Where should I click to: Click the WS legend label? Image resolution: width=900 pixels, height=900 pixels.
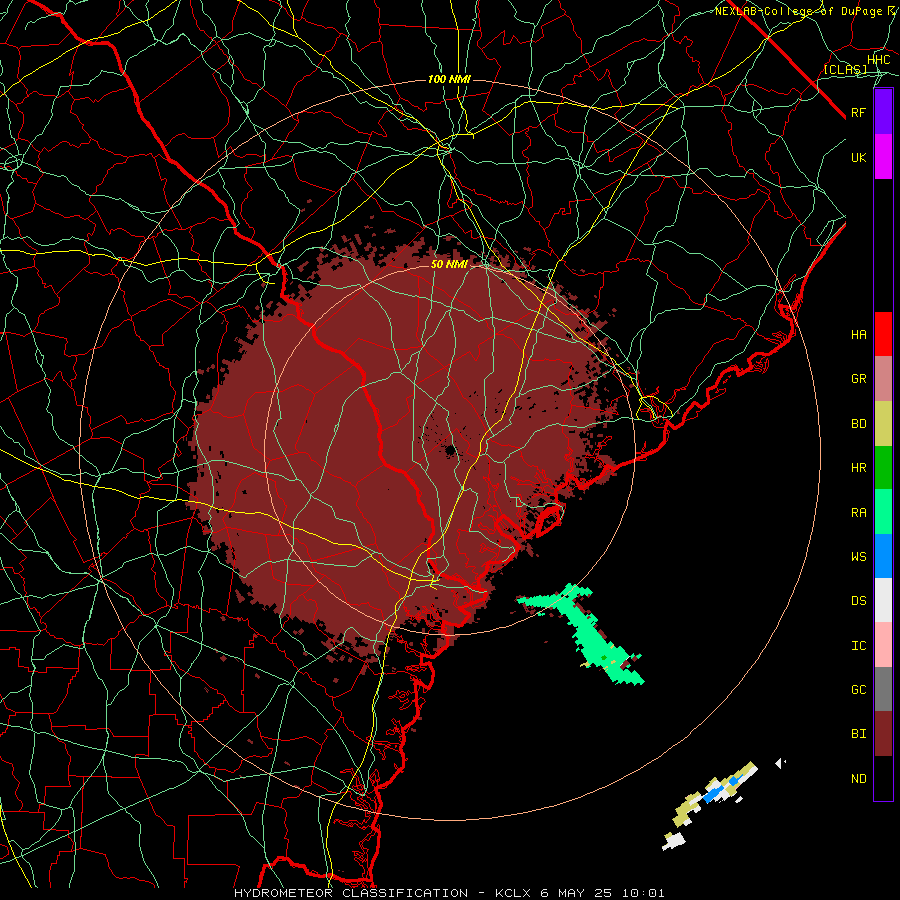859,557
